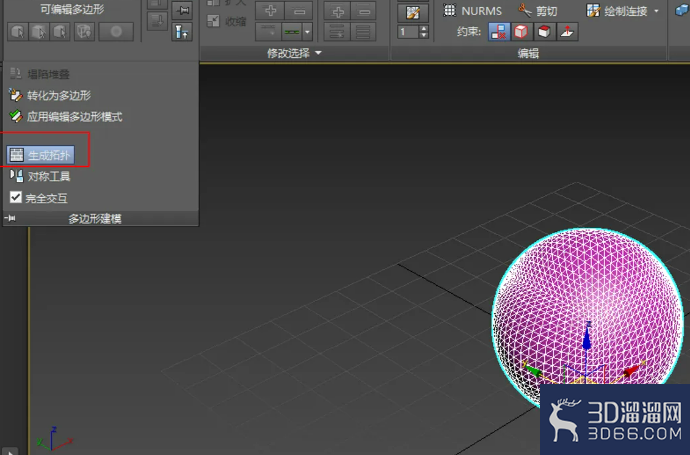Choose 转化为多边形 convert to poly
Image resolution: width=690 pixels, height=455 pixels.
50,95
